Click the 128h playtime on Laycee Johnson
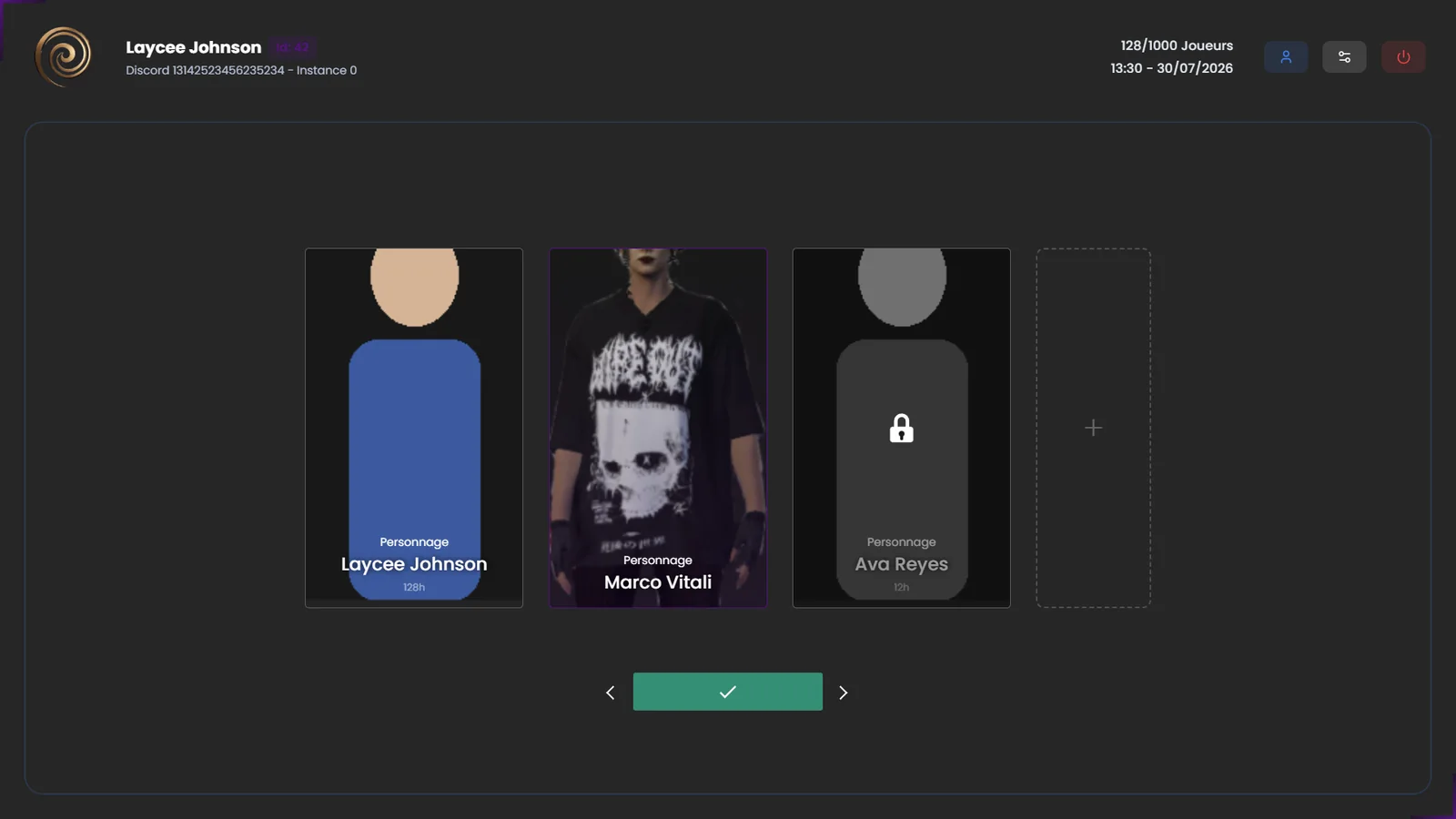This screenshot has height=819, width=1456. 414,588
